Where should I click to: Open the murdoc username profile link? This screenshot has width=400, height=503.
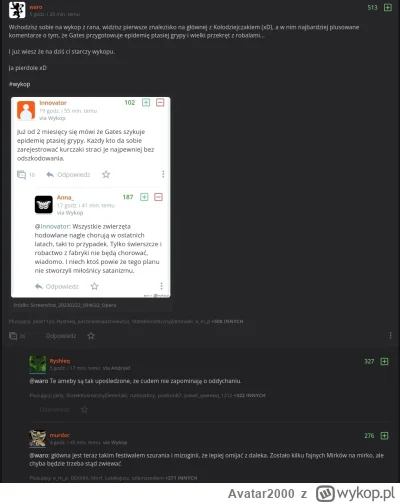click(x=60, y=435)
